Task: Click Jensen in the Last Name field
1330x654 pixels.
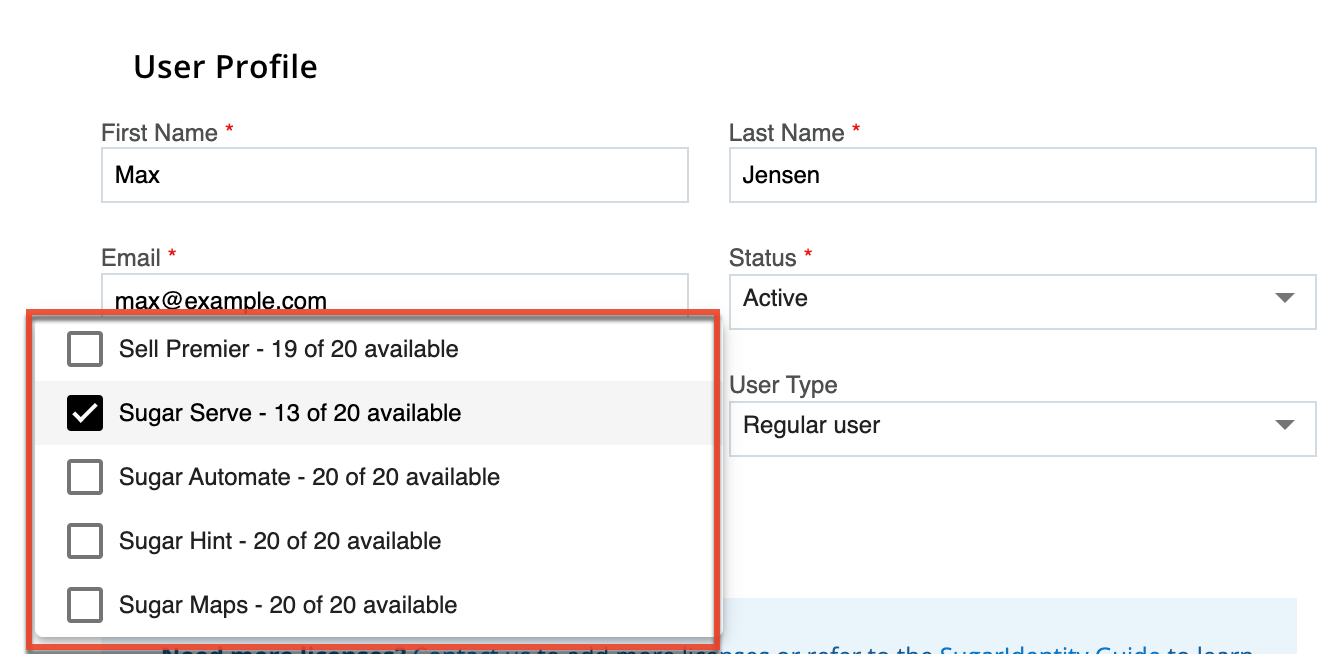Action: [x=779, y=175]
